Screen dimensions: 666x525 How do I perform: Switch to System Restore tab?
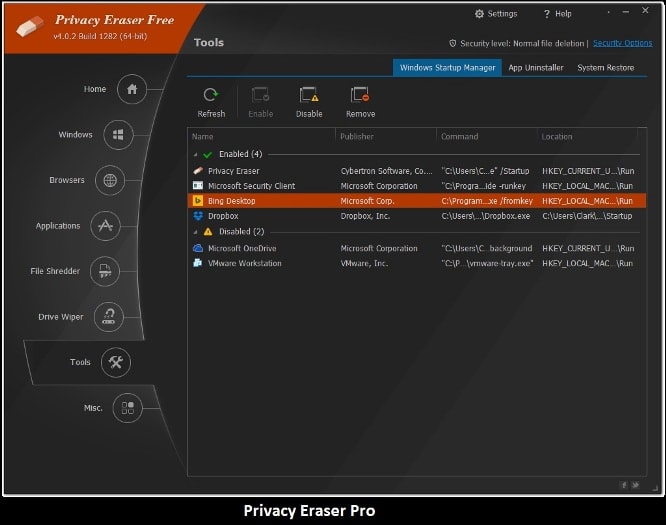[605, 68]
